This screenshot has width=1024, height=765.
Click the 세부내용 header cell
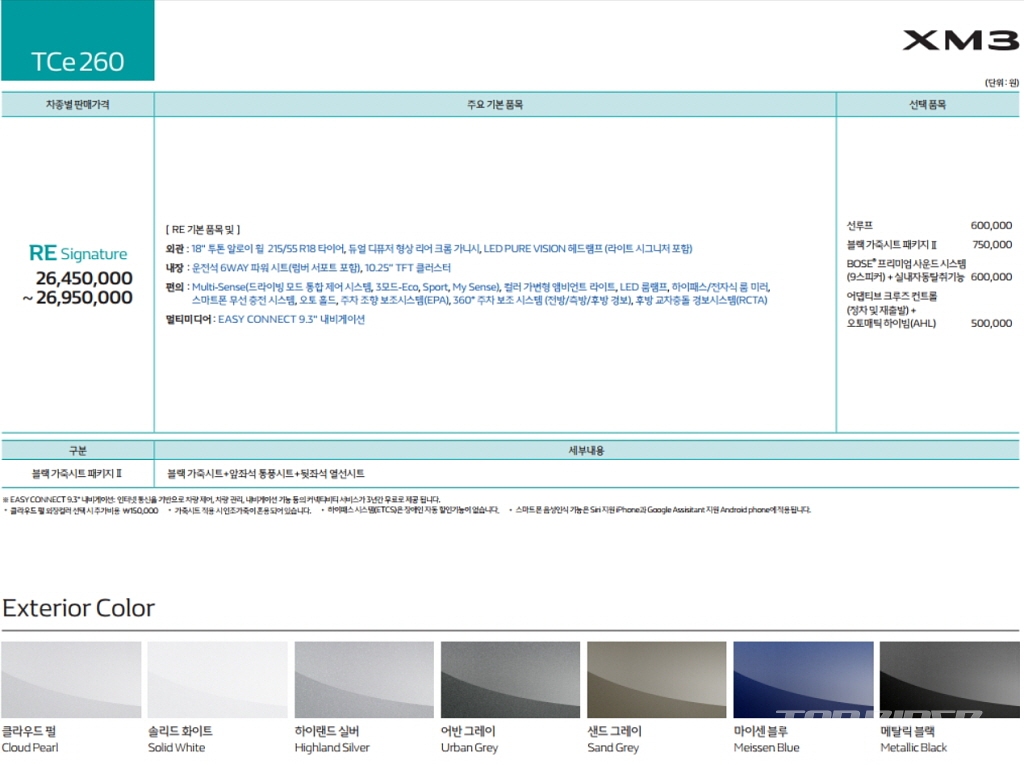pos(586,451)
